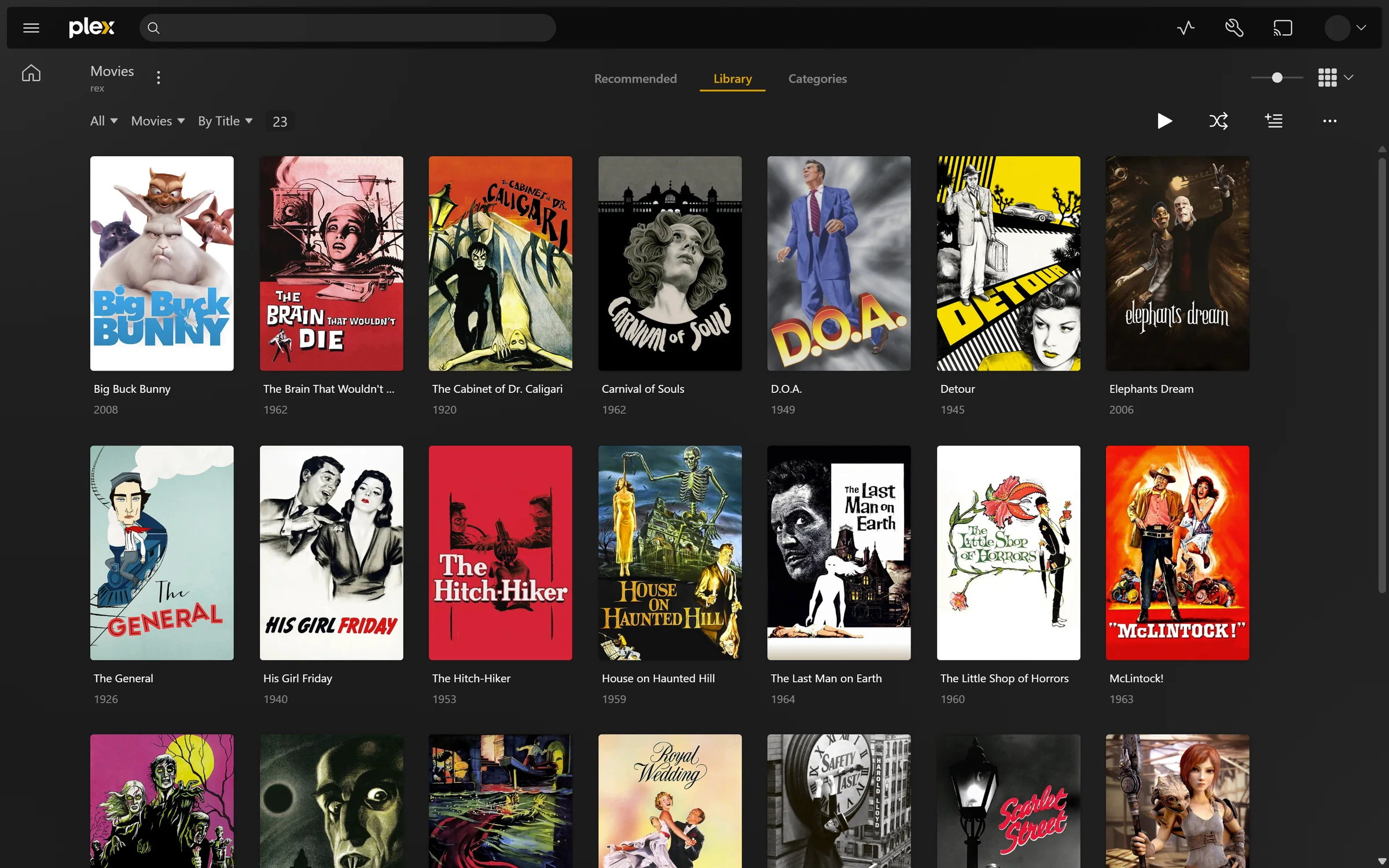The width and height of the screenshot is (1389, 868).
Task: Open Movies library three-dot options
Action: [x=158, y=78]
